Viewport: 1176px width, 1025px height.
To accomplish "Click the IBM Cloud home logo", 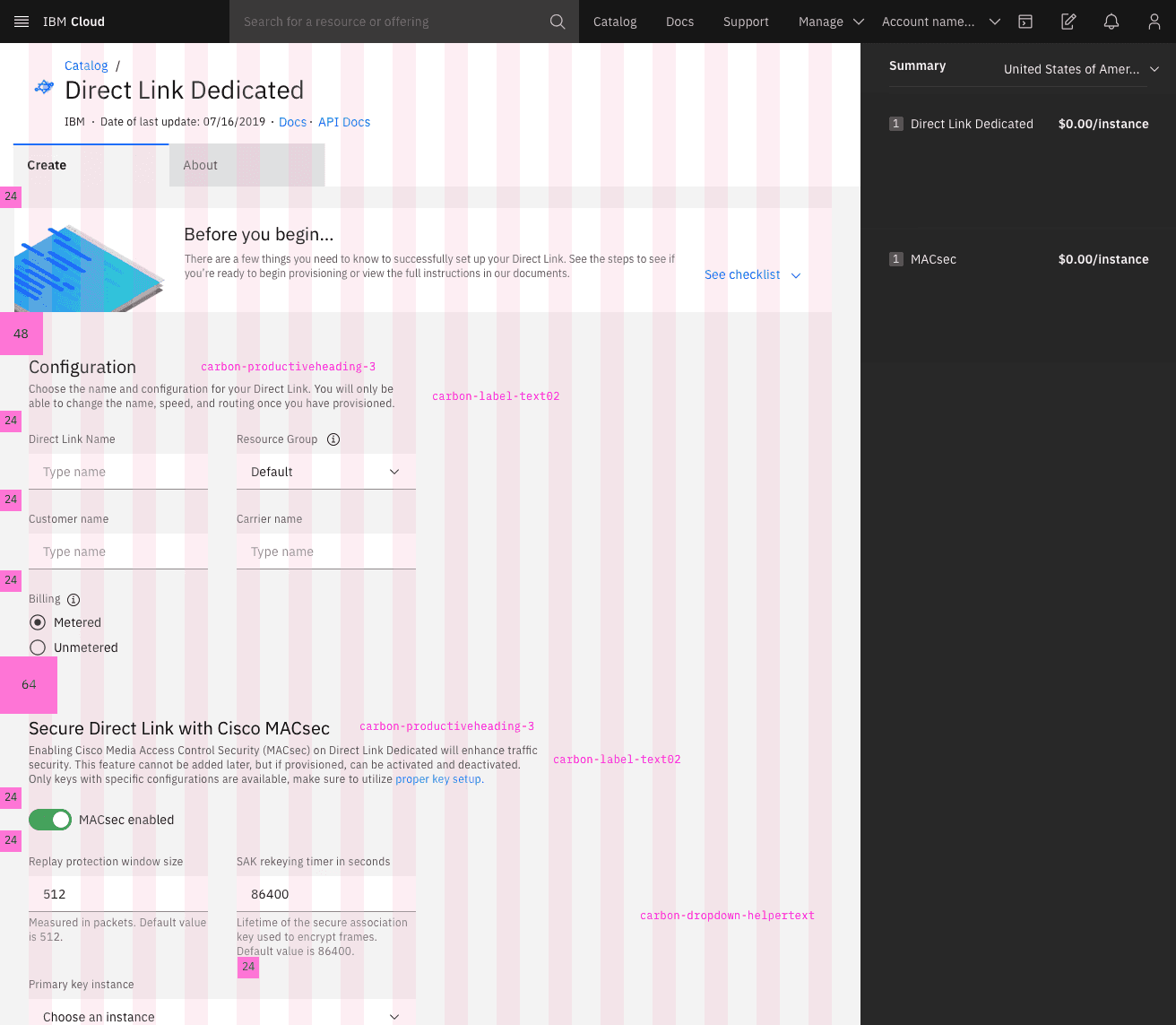I will (x=73, y=22).
